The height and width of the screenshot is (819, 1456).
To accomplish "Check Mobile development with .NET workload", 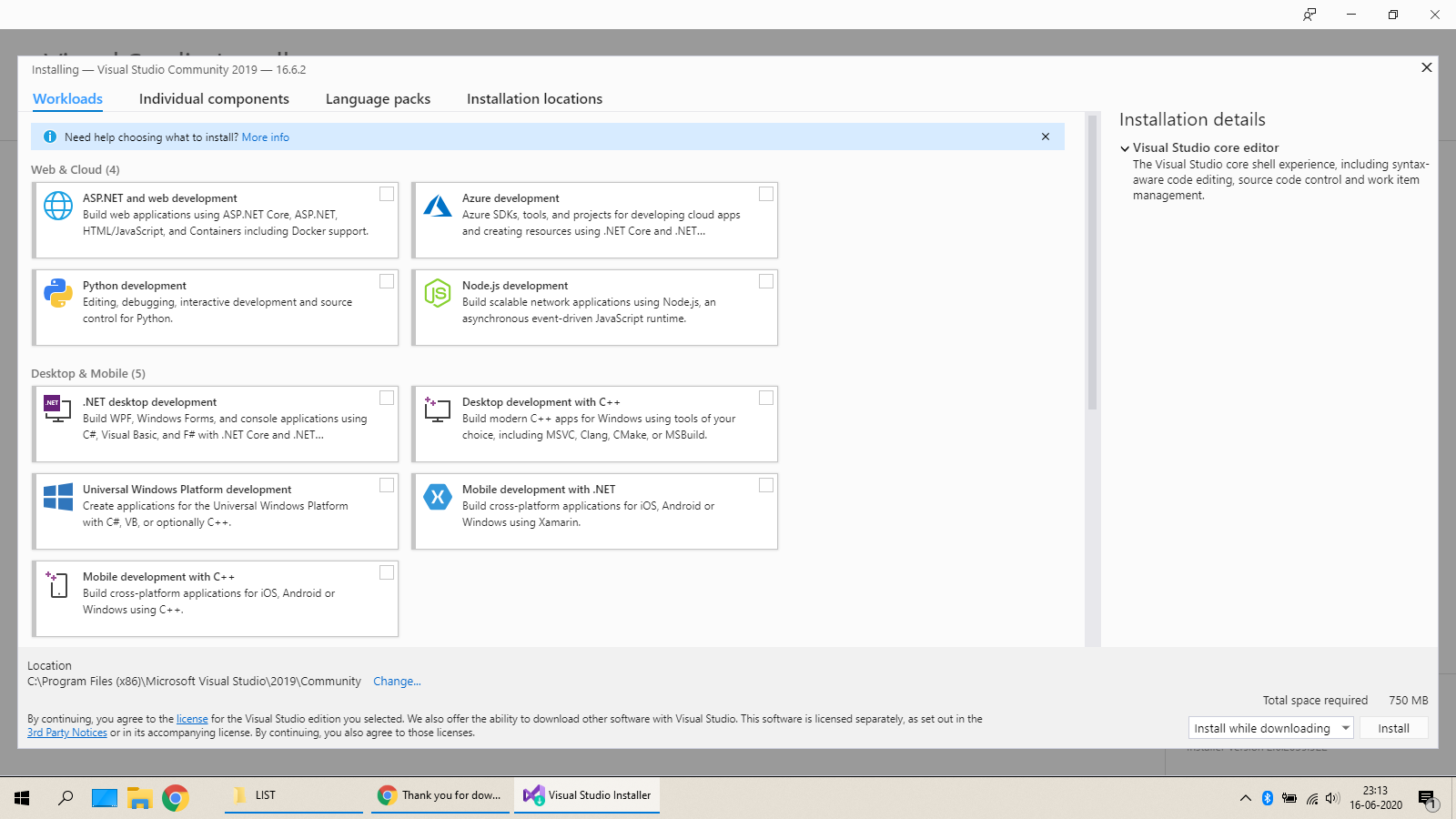I will click(766, 485).
